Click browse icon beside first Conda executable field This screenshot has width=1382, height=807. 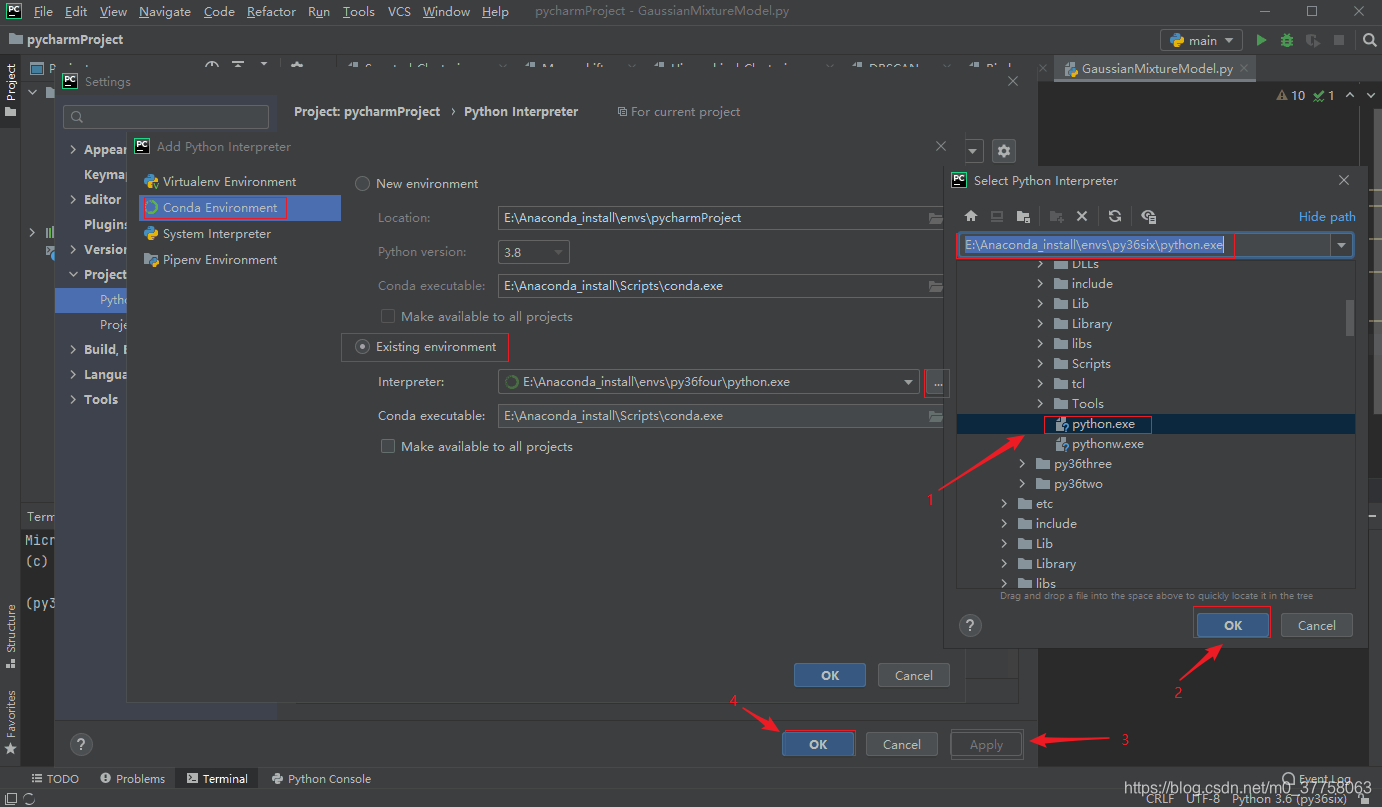tap(936, 286)
